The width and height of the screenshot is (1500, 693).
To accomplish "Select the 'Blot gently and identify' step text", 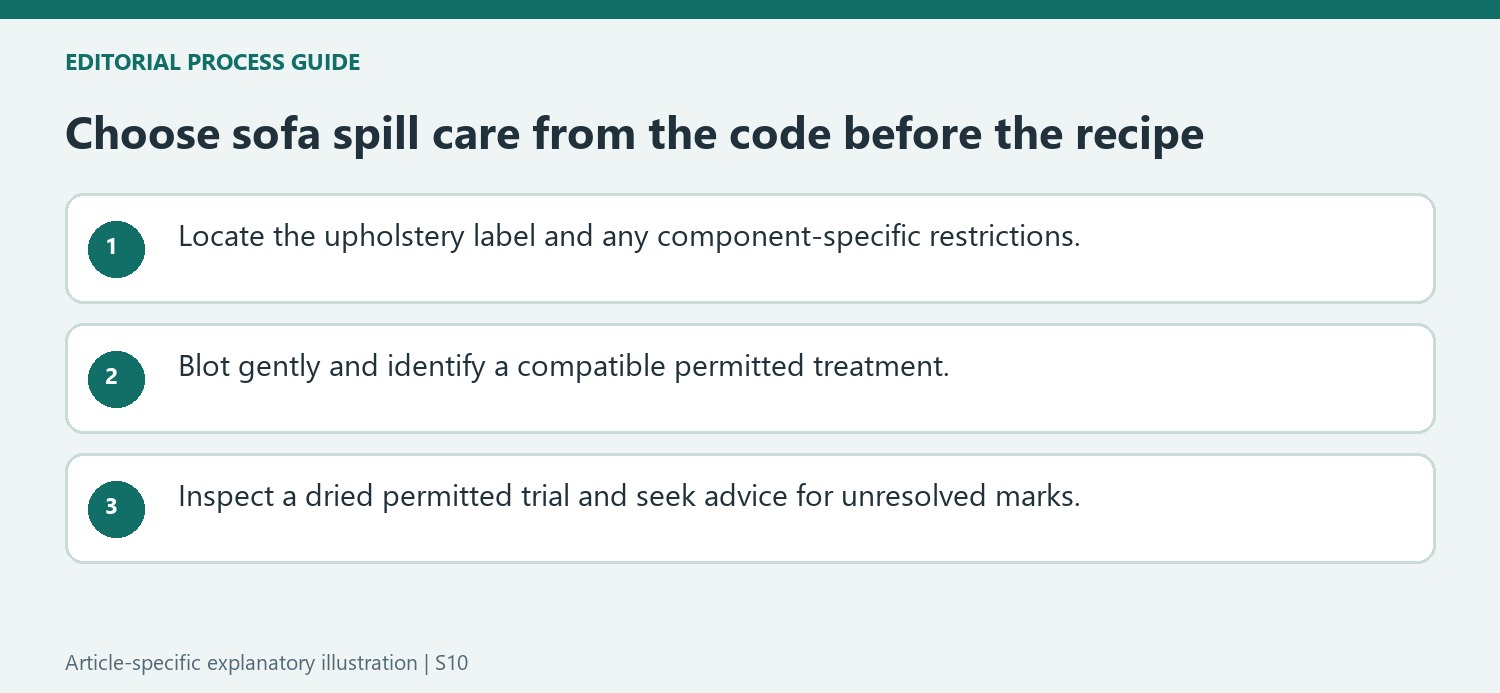I will coord(563,367).
